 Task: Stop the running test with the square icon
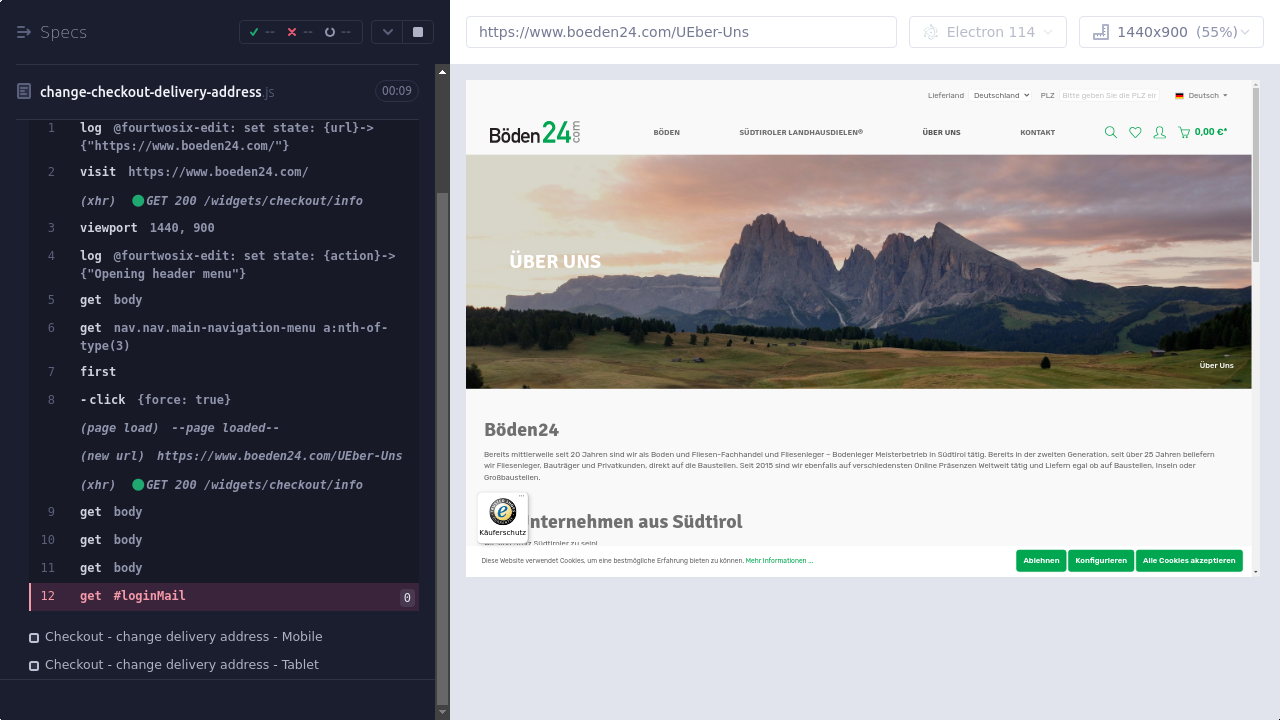418,32
